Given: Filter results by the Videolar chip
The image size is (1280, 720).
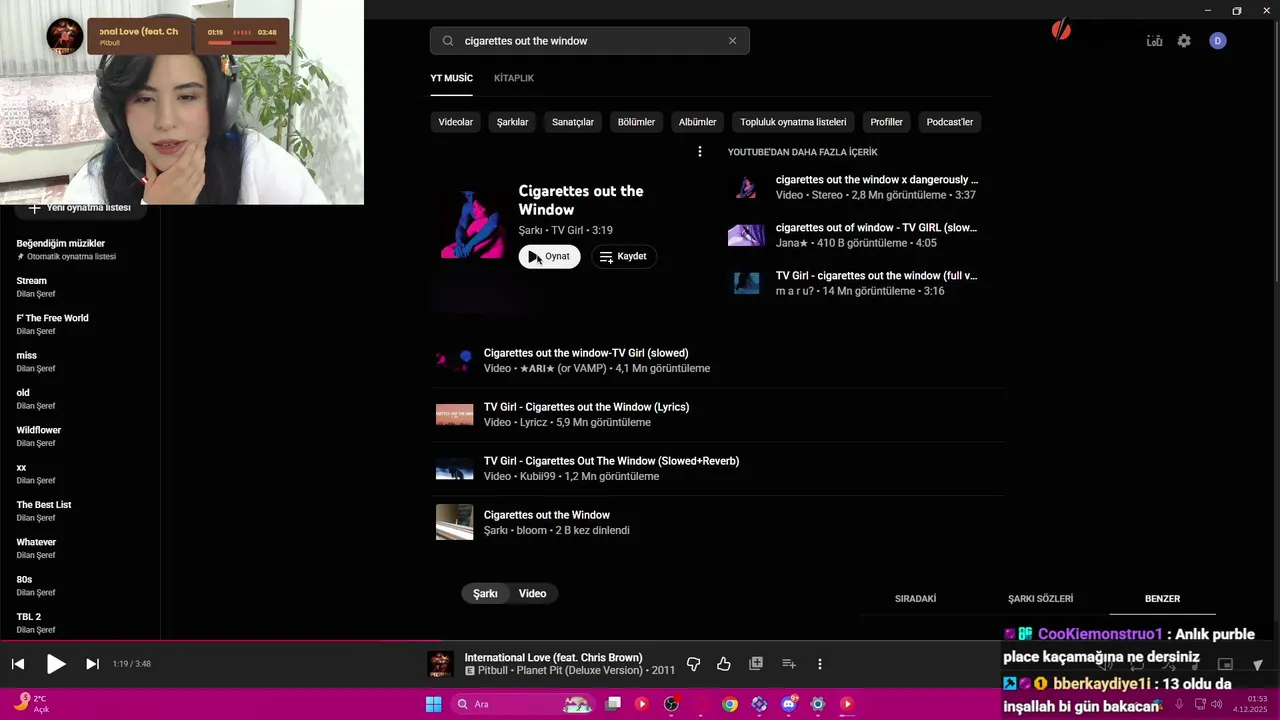Looking at the screenshot, I should click(456, 122).
